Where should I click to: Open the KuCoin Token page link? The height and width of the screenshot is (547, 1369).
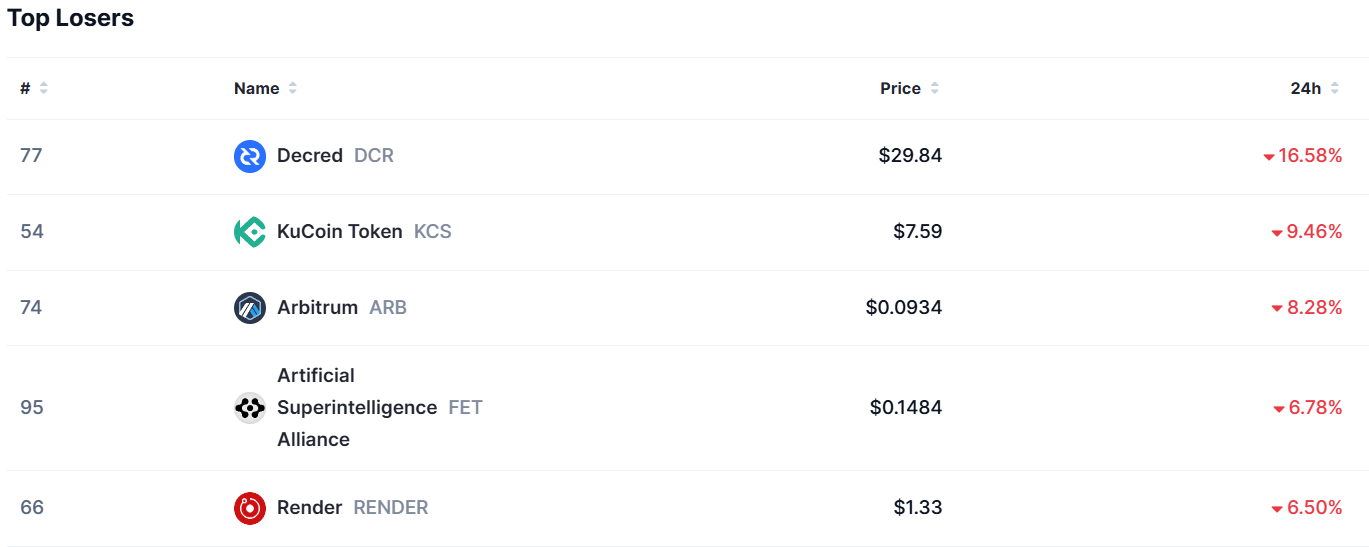[x=339, y=232]
